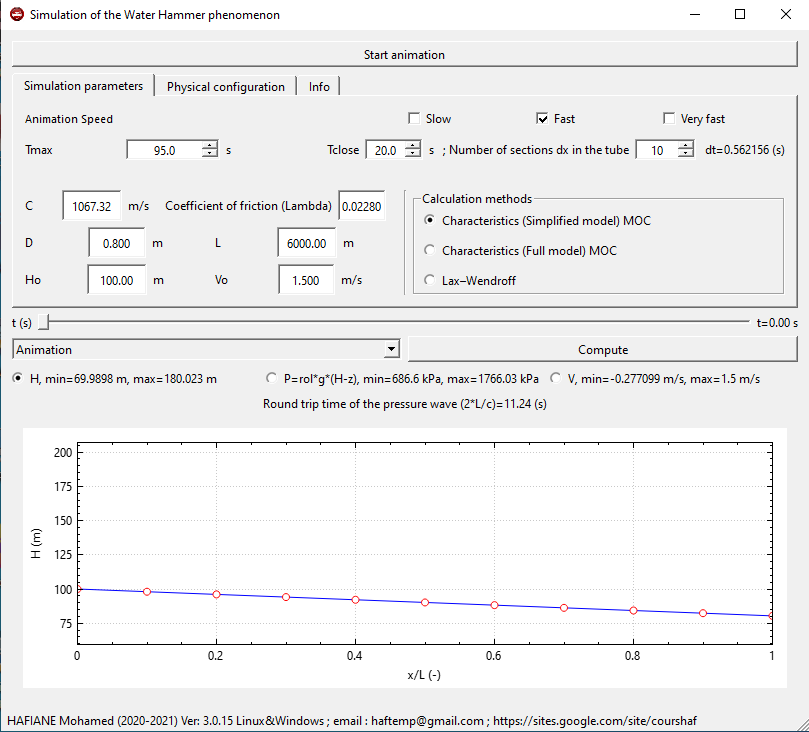Click the wave speed C input field
This screenshot has height=732, width=809.
click(89, 205)
